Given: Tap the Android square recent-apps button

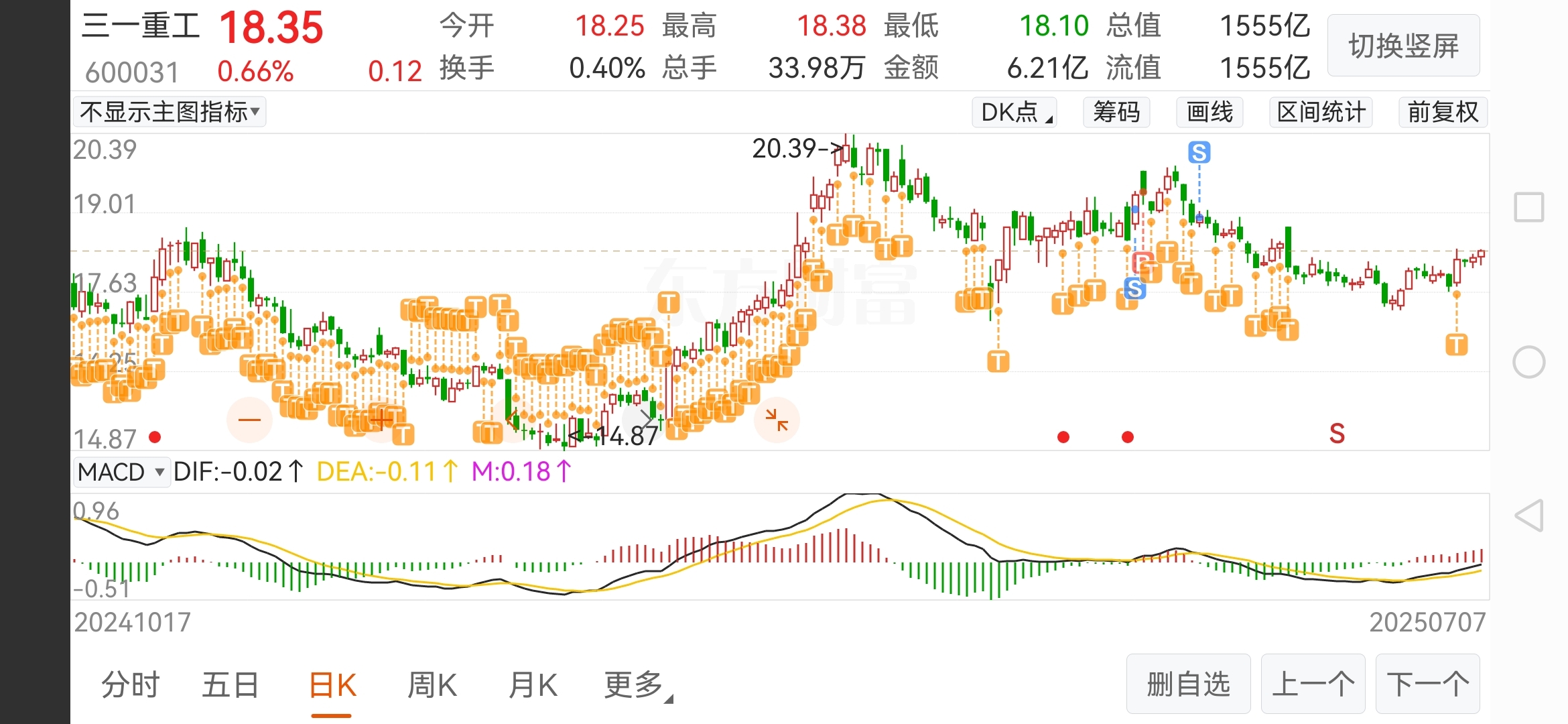Looking at the screenshot, I should pyautogui.click(x=1529, y=207).
